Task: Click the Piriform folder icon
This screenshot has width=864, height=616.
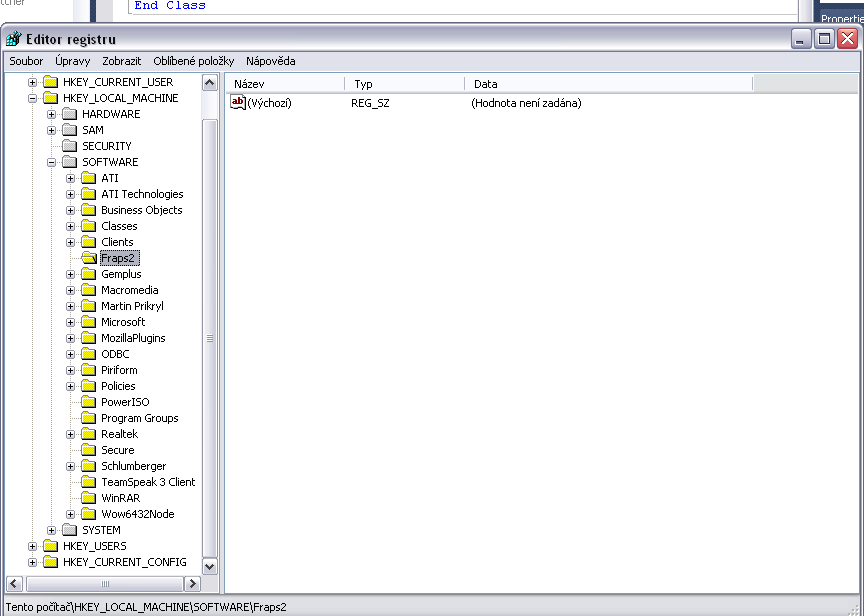Action: pos(89,370)
